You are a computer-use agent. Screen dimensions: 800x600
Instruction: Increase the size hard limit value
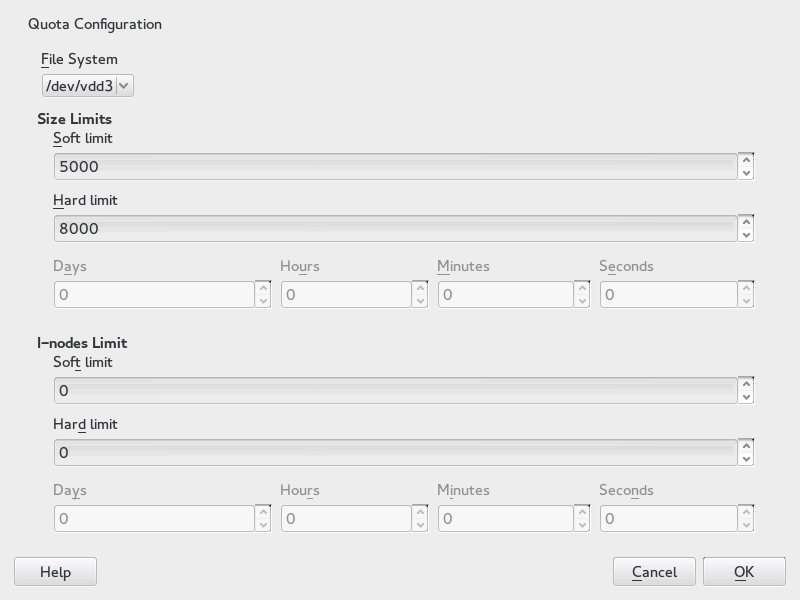coord(745,221)
